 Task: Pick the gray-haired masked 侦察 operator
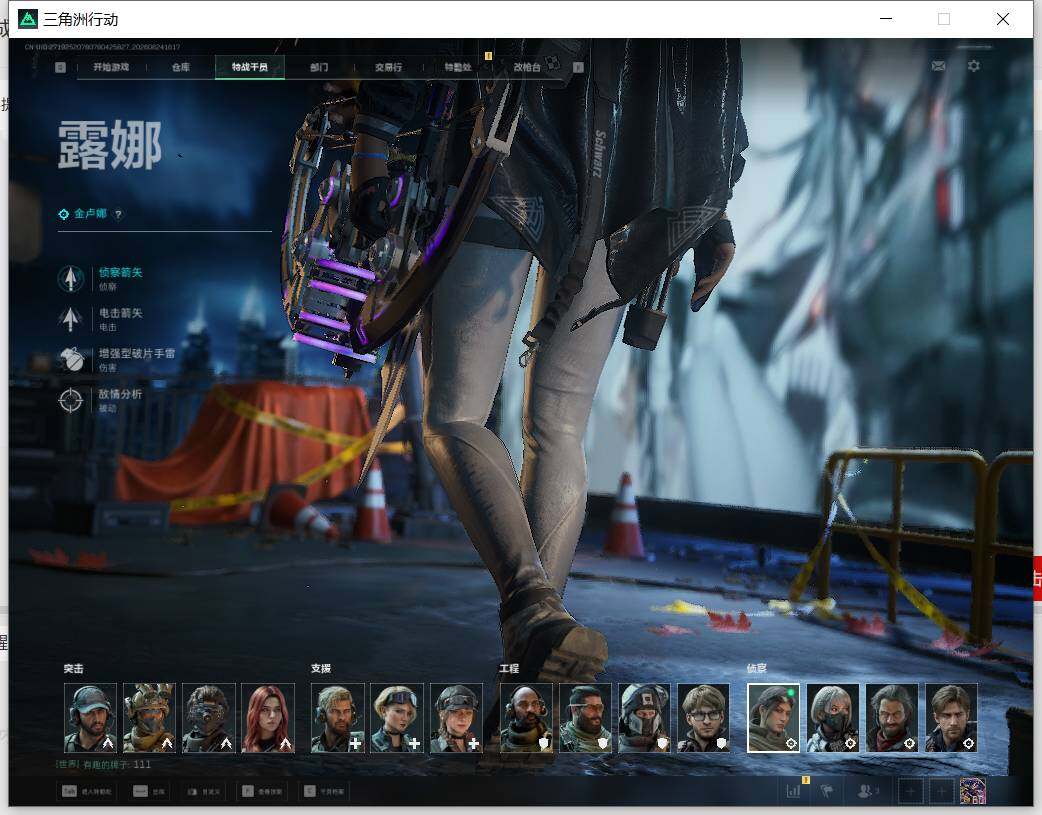coord(833,718)
